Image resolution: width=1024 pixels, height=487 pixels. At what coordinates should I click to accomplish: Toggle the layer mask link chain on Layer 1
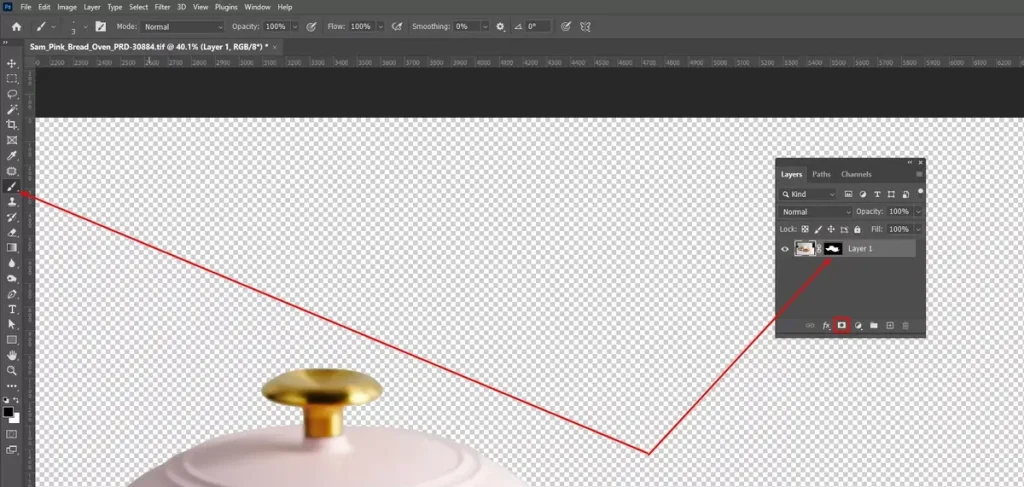point(820,249)
